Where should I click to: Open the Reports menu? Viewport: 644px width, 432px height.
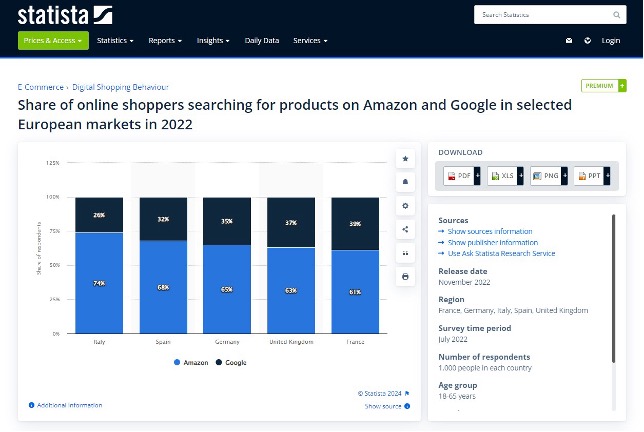(165, 41)
